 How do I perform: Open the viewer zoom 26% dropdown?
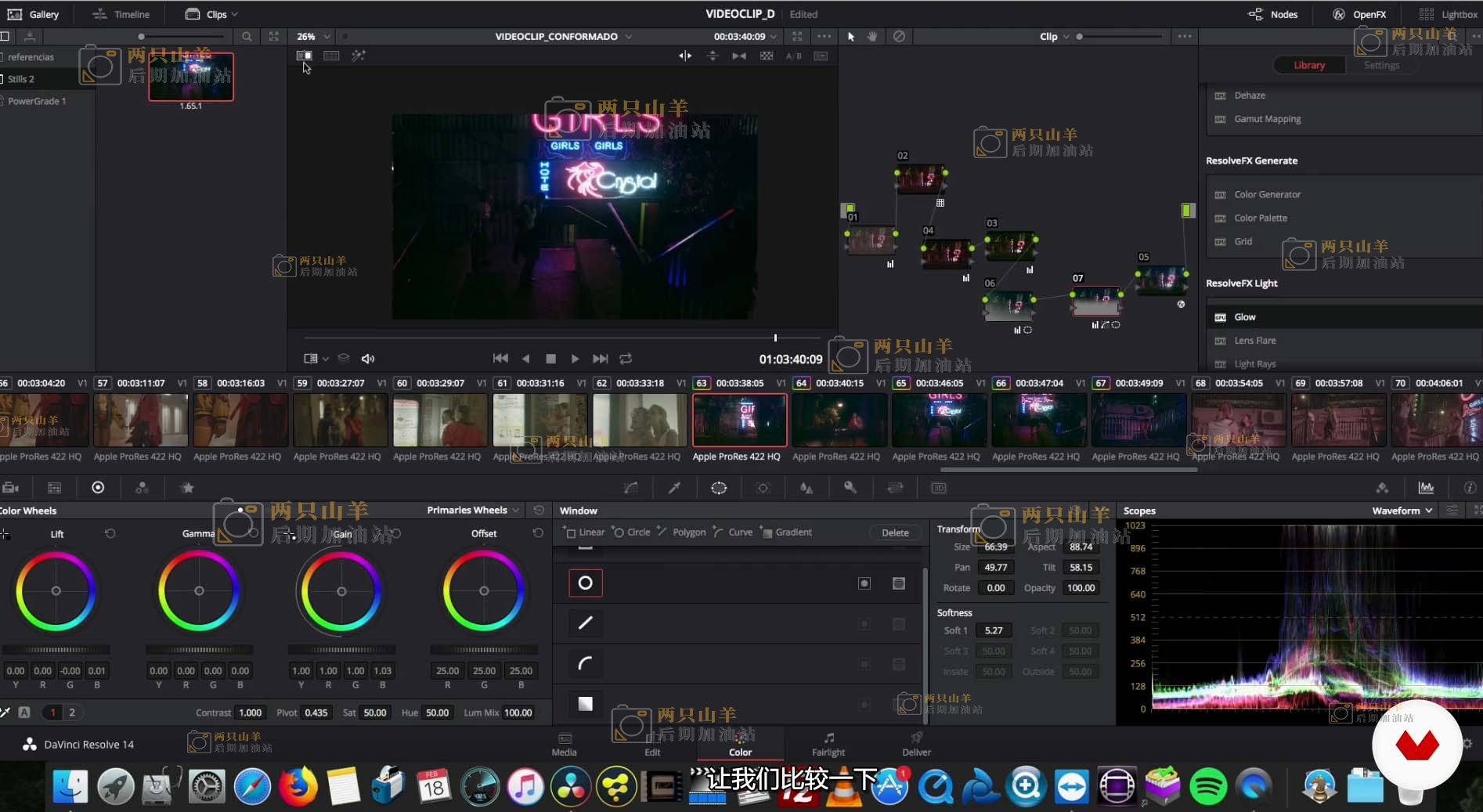(x=313, y=37)
